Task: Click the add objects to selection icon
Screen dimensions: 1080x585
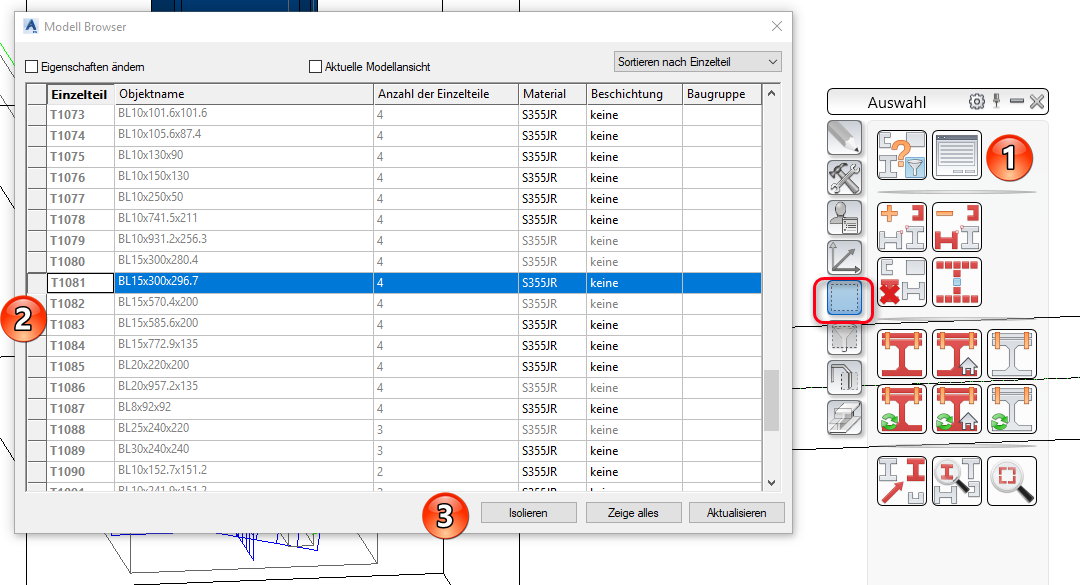Action: [902, 227]
